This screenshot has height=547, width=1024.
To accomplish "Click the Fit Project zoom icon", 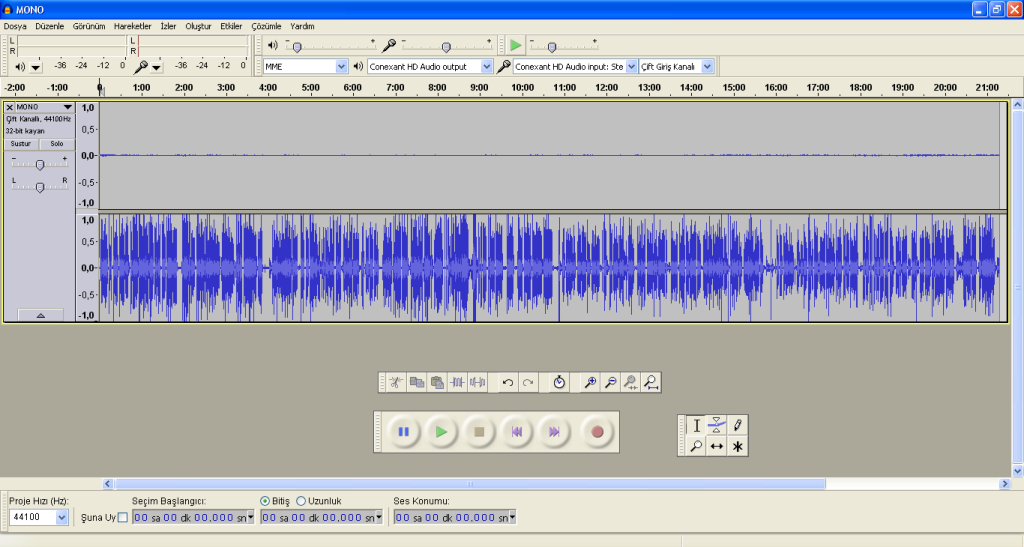I will coord(650,383).
